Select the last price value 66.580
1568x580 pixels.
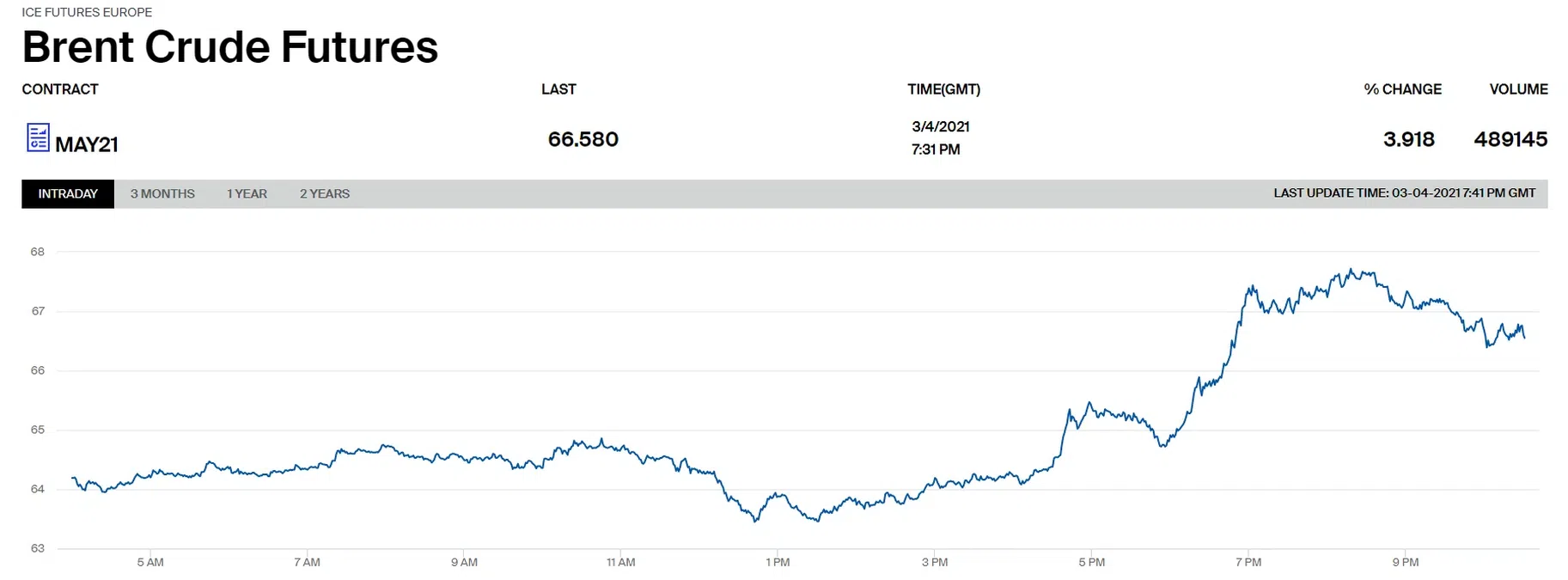tap(583, 139)
